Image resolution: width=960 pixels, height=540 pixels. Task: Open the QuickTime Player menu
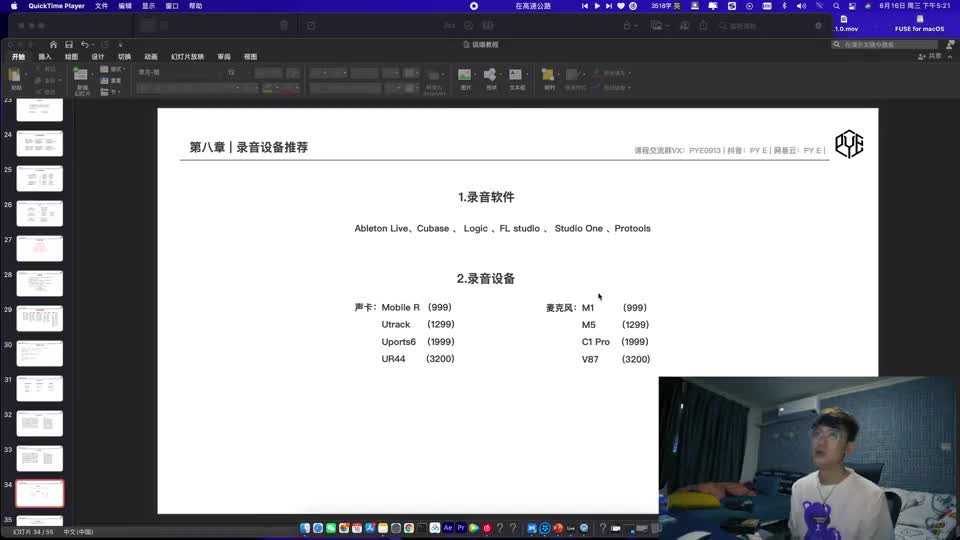click(56, 6)
